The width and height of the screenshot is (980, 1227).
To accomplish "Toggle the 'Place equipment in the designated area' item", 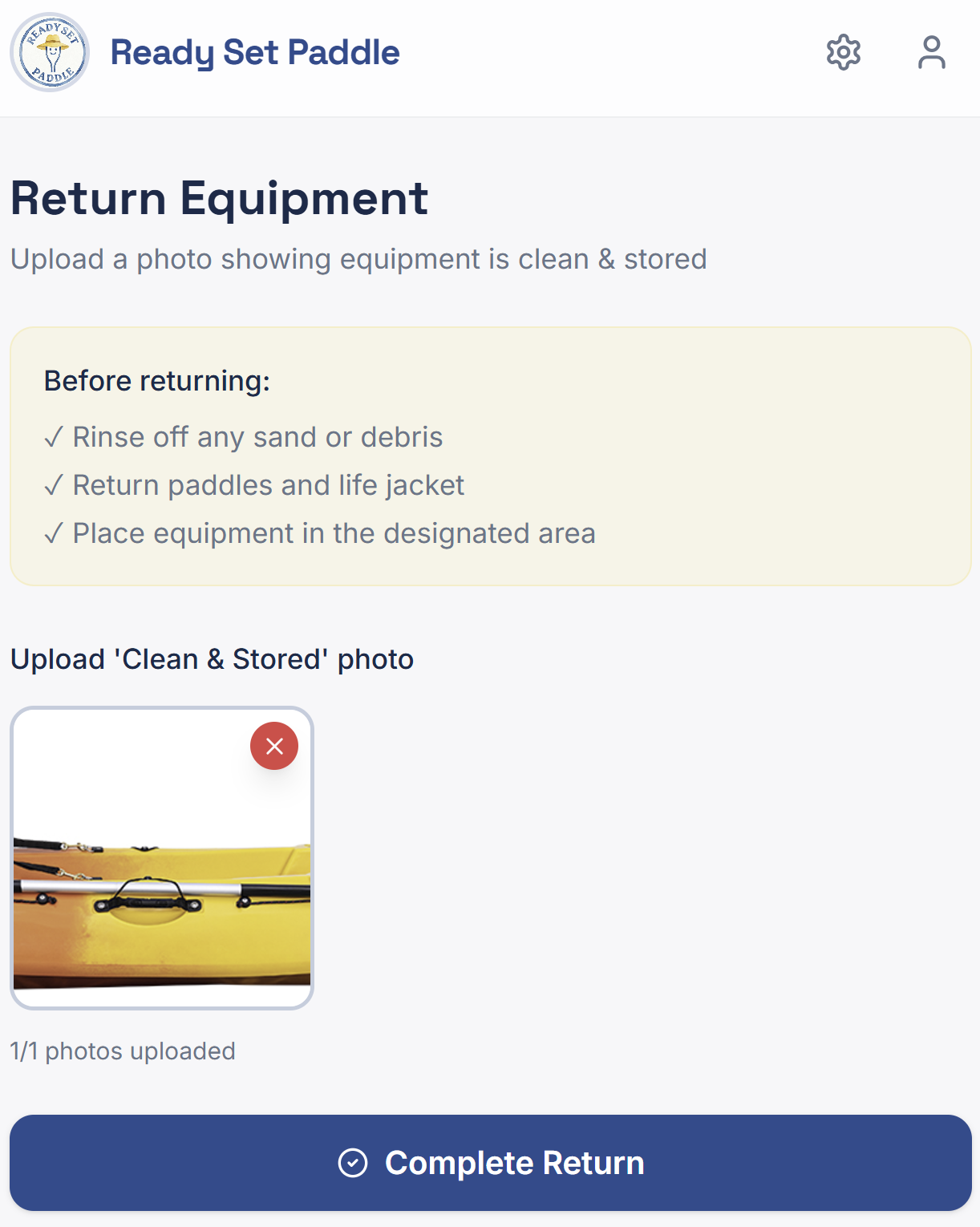I will pos(334,533).
